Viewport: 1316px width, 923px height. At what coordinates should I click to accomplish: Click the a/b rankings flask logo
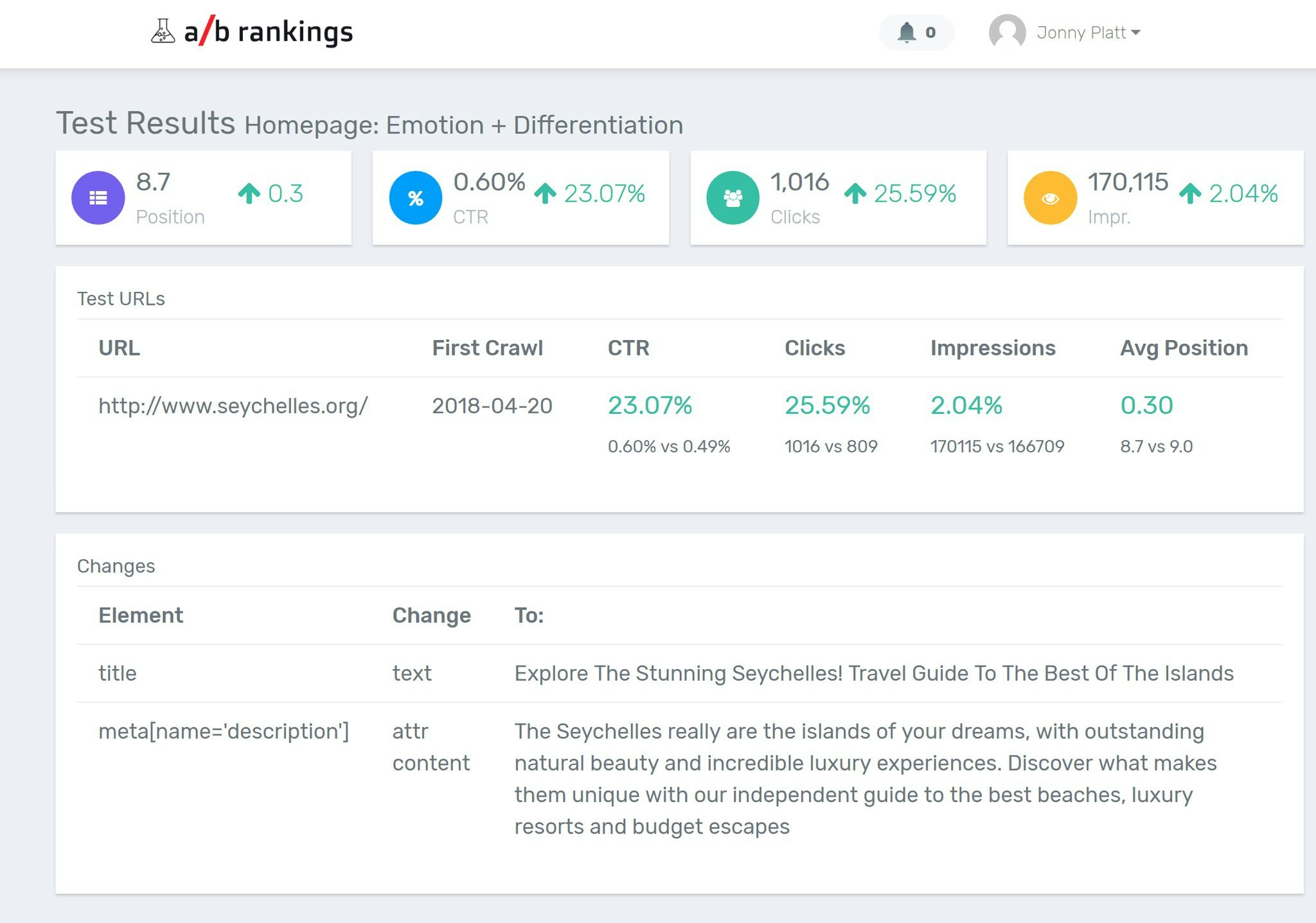163,31
